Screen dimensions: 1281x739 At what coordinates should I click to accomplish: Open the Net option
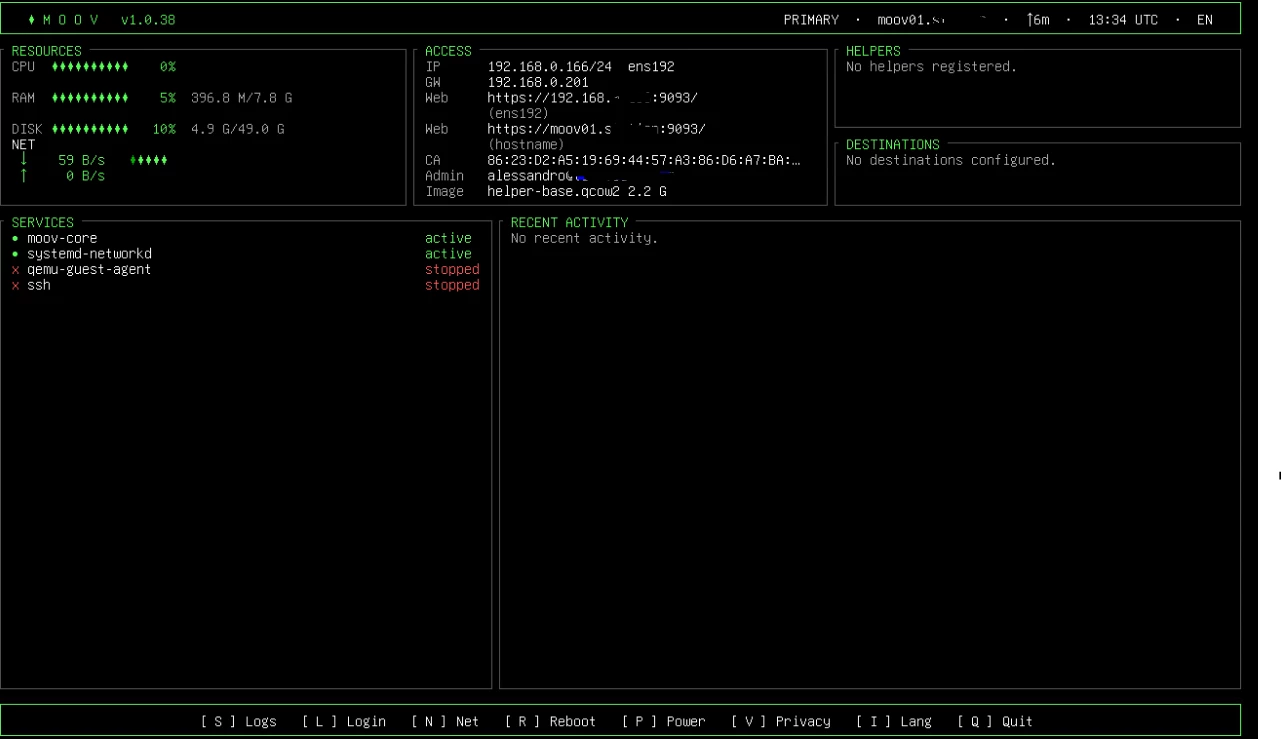(445, 722)
